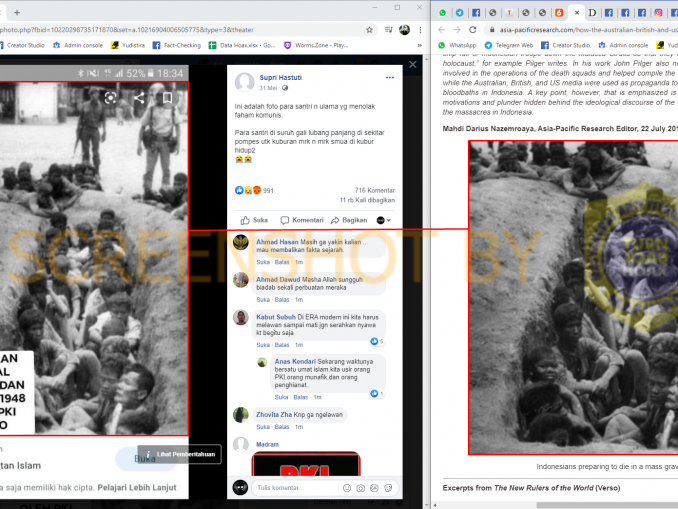Open the 716 Komentar count
The image size is (678, 509).
(374, 190)
